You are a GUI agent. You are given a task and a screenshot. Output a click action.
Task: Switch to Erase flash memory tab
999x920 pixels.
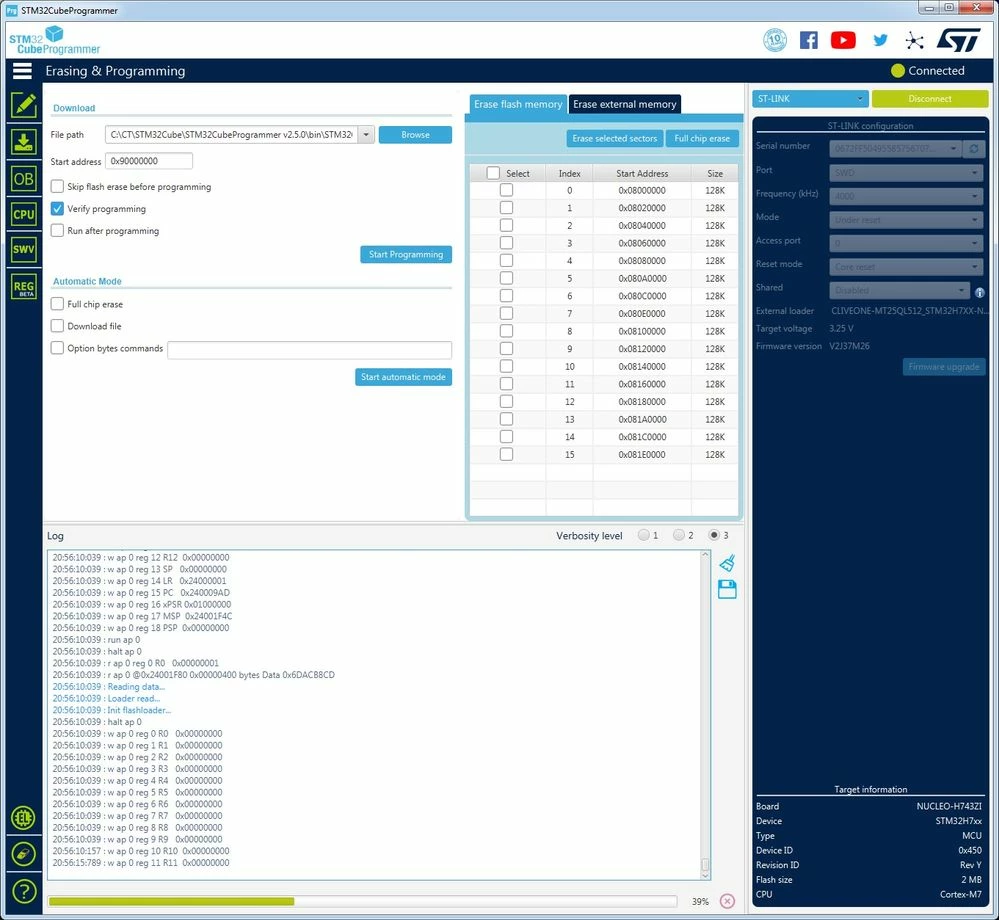click(x=518, y=104)
